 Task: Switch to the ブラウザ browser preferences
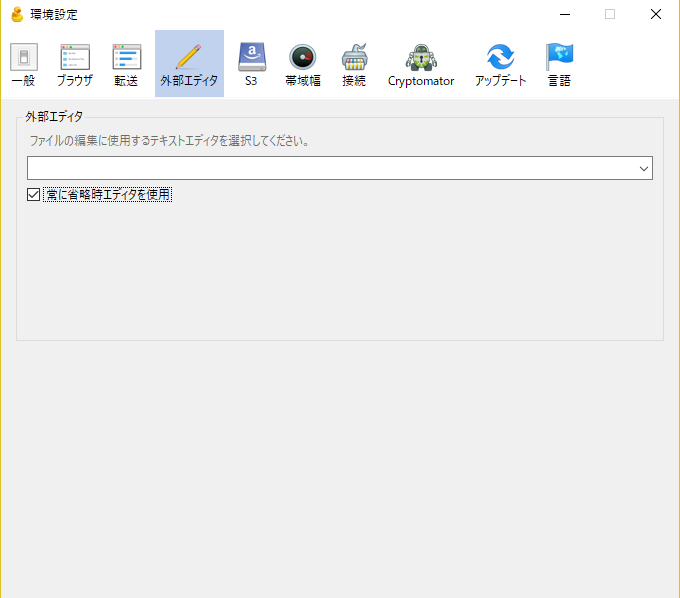click(x=75, y=64)
